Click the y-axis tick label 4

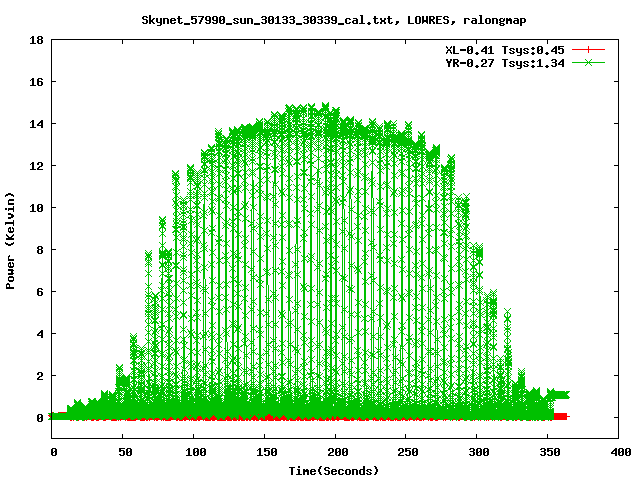(40, 334)
